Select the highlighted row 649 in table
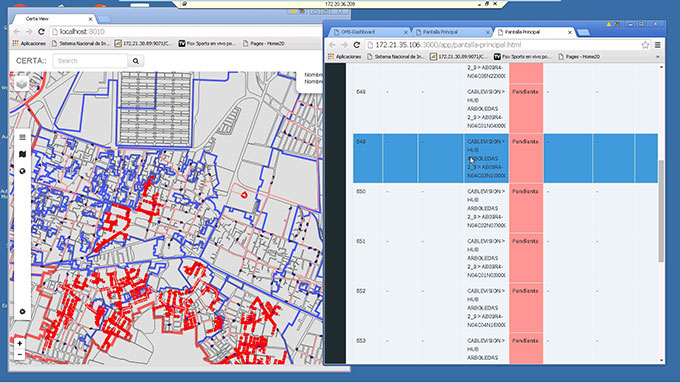 point(505,158)
